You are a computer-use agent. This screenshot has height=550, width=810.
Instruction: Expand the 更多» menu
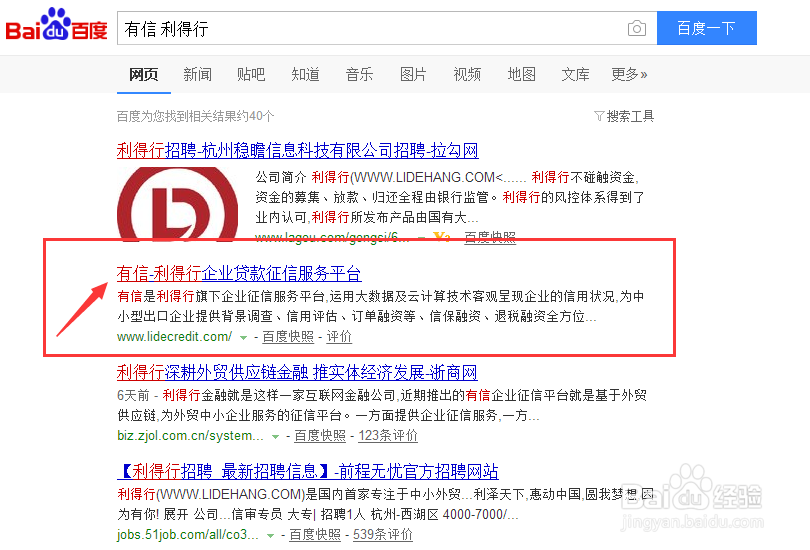click(629, 74)
